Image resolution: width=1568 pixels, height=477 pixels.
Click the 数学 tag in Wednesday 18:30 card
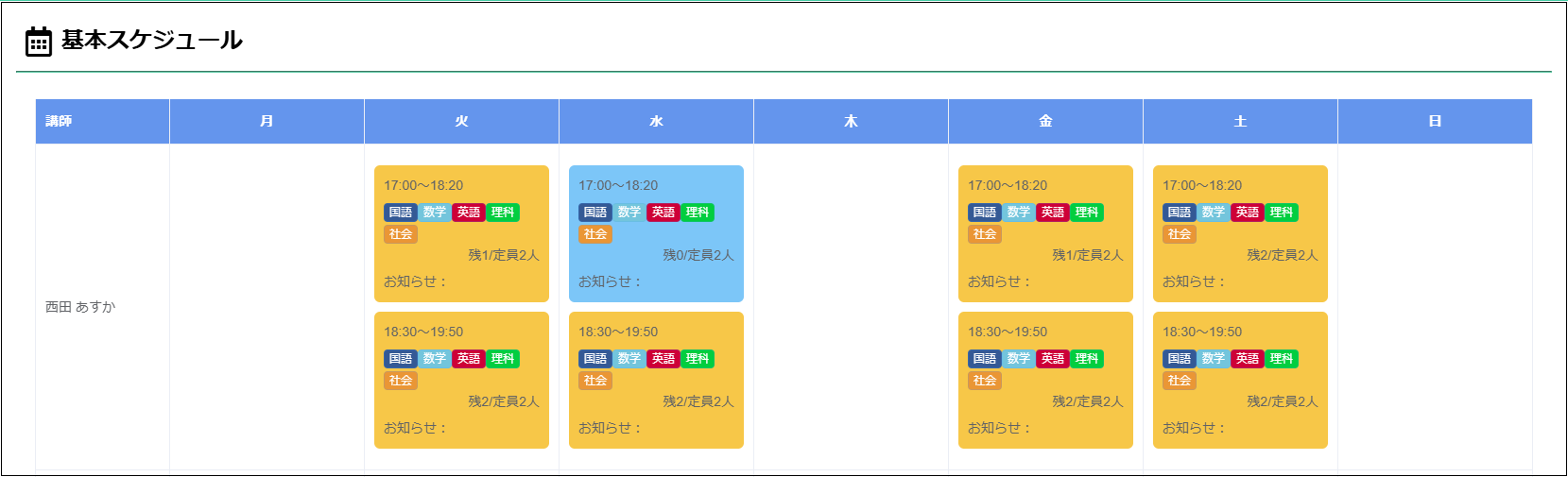click(x=629, y=359)
